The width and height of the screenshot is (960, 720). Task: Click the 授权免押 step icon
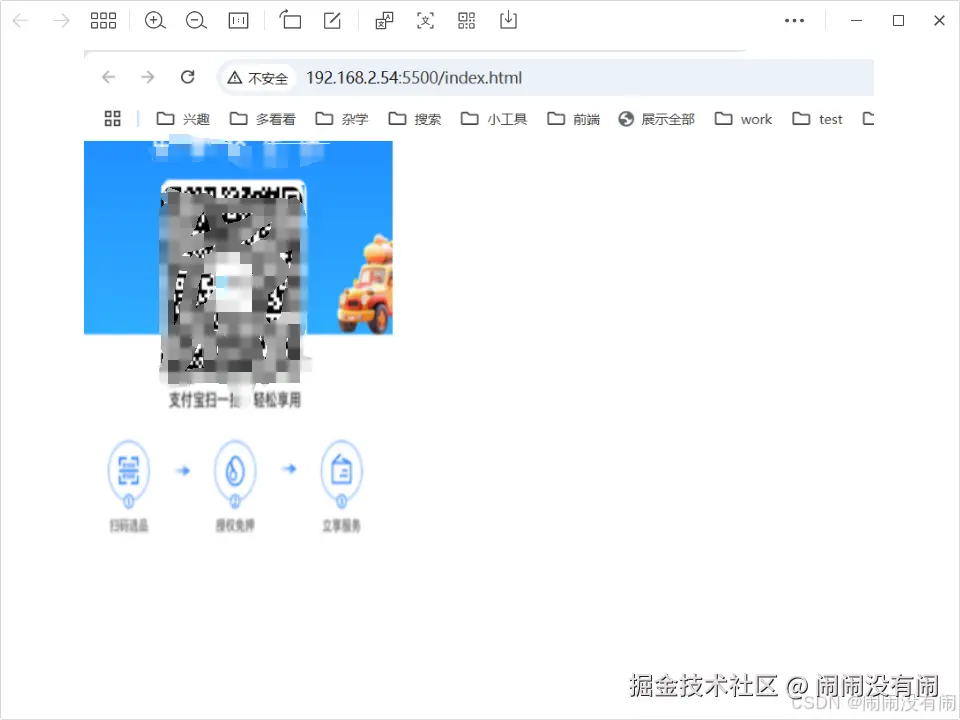[x=235, y=470]
